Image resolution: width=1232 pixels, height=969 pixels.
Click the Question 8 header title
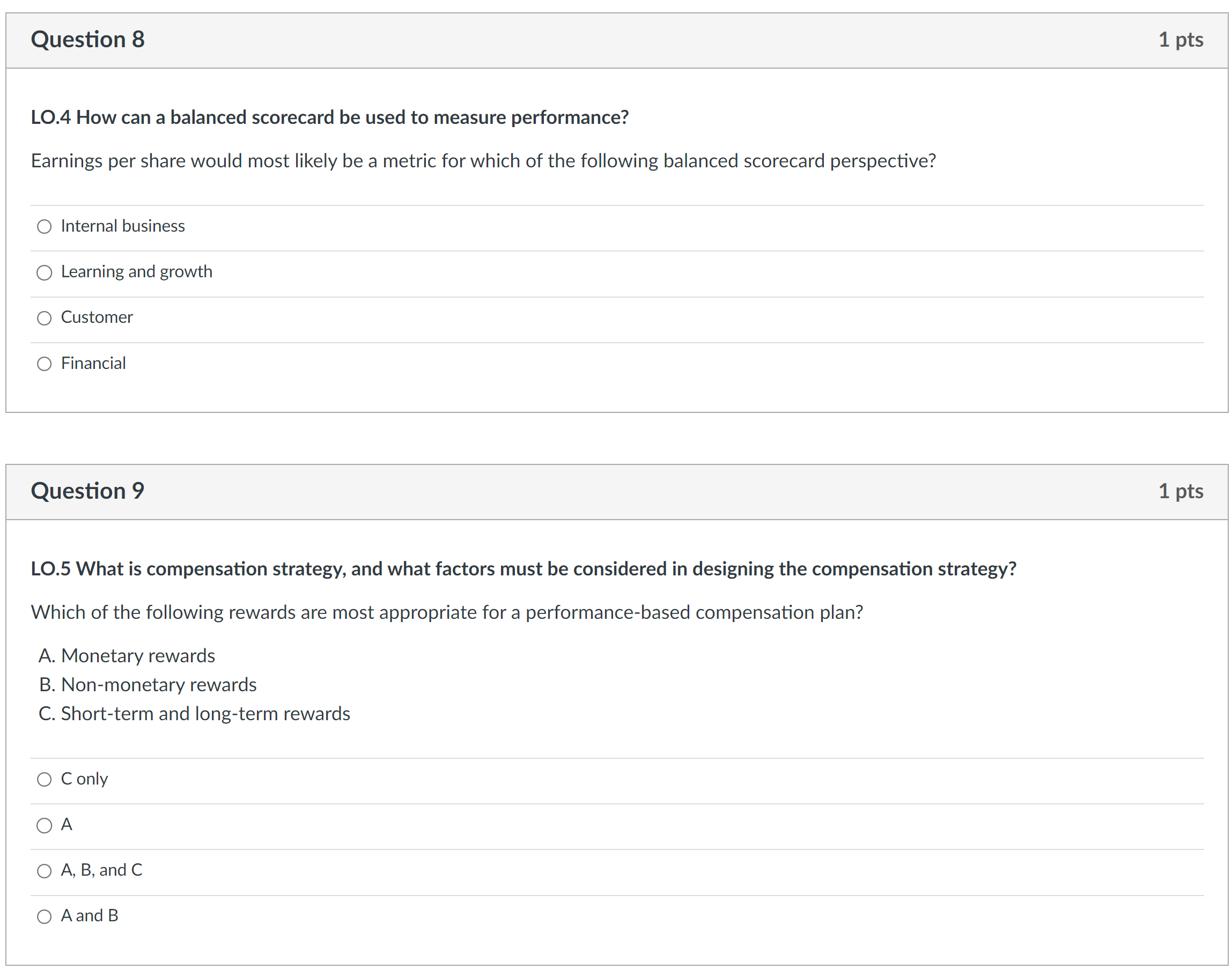point(88,40)
